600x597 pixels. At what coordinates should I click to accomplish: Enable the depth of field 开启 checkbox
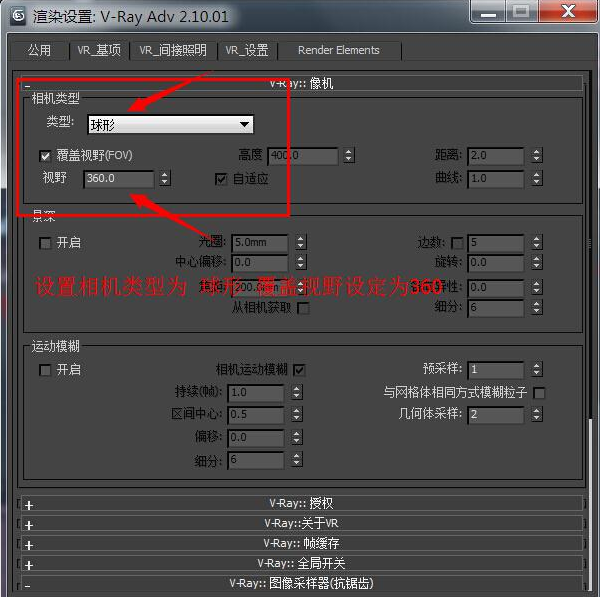tap(45, 243)
